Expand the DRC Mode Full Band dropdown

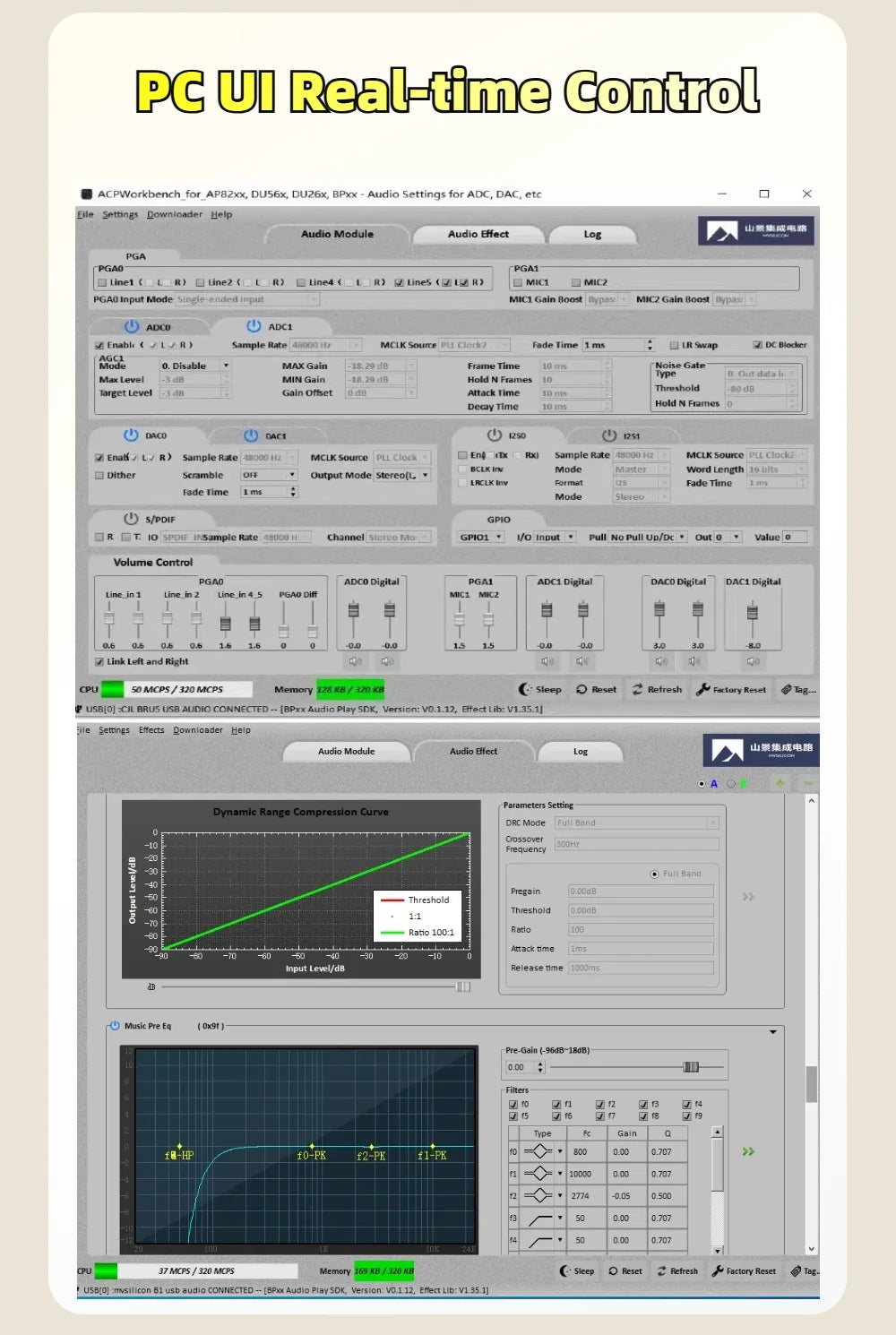[x=637, y=823]
